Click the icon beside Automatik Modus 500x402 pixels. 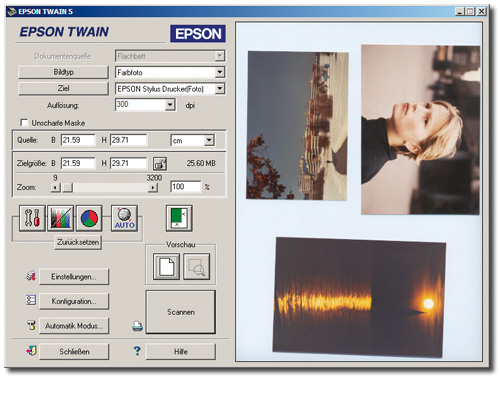[31, 325]
